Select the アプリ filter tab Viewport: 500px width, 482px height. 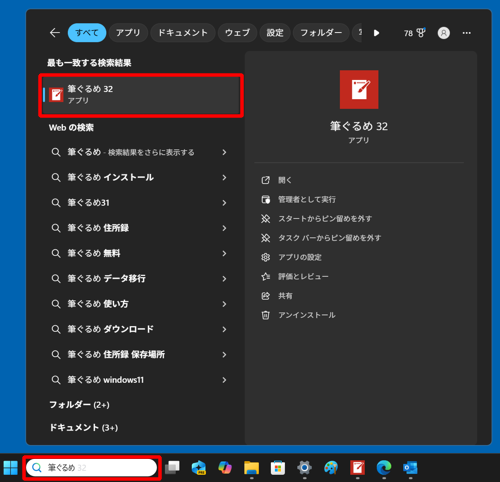[x=128, y=33]
